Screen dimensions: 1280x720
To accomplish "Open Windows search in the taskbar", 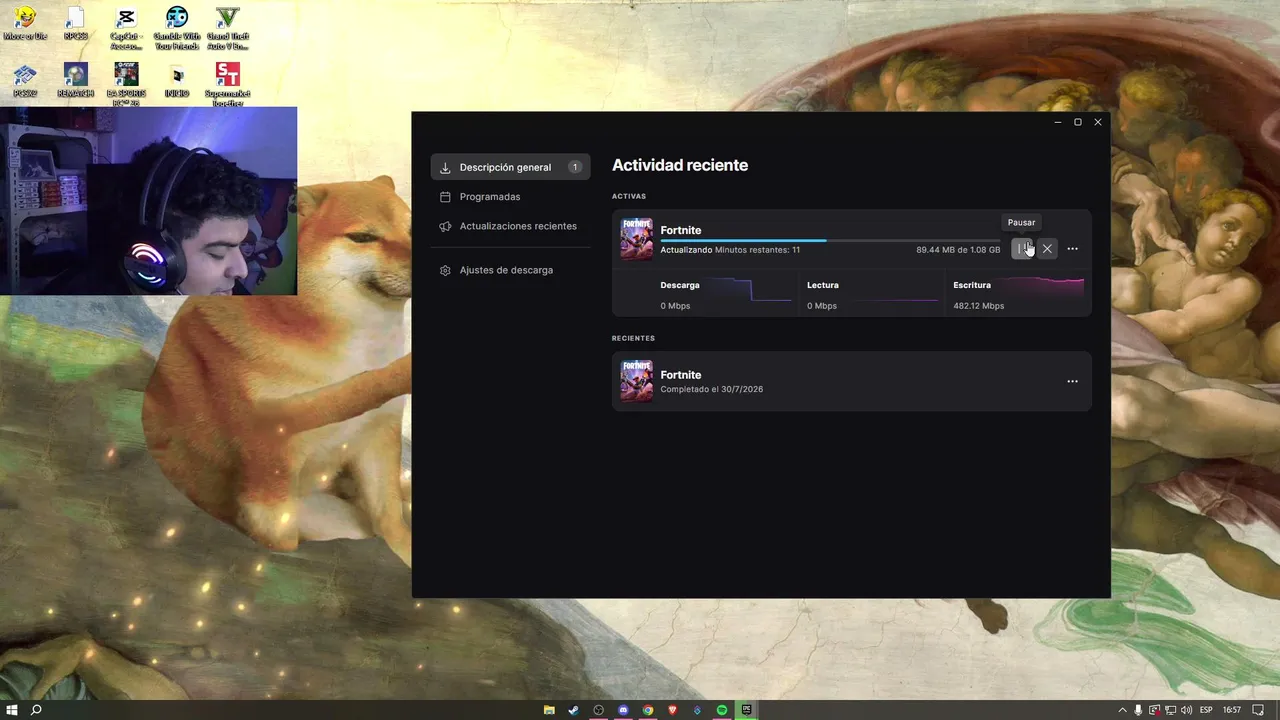I will tap(36, 710).
